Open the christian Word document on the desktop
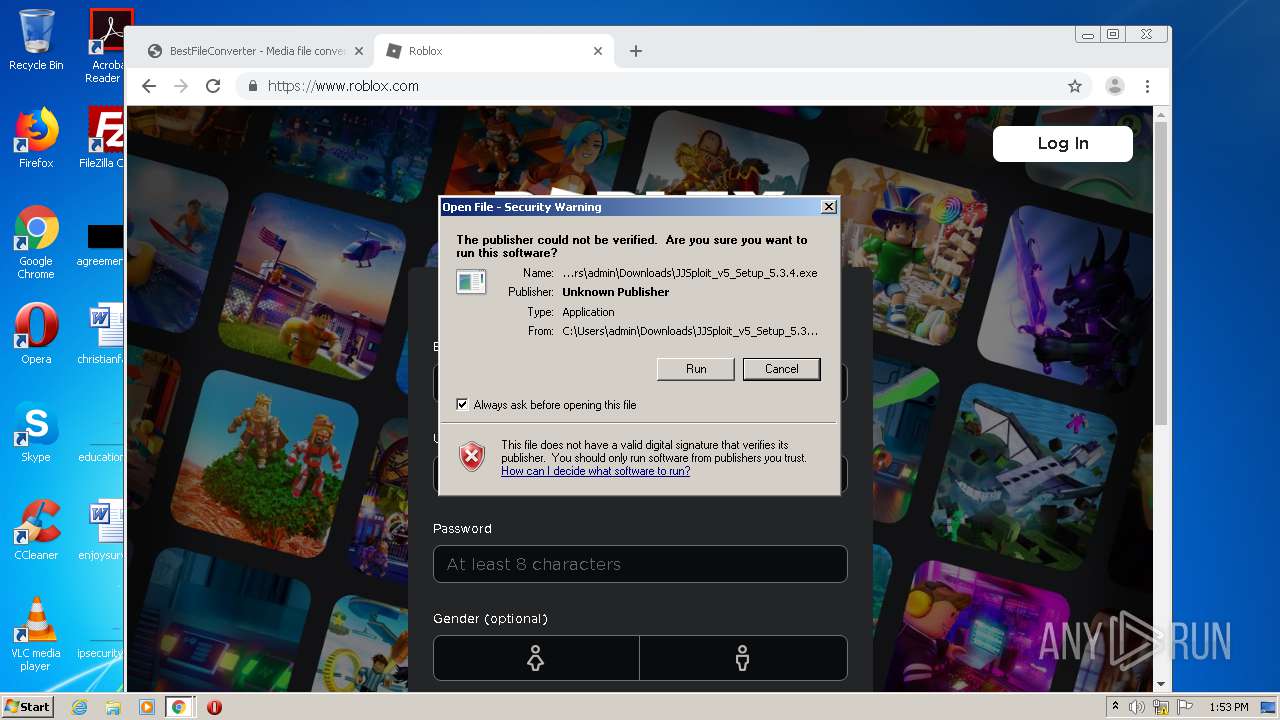The image size is (1280, 720). pyautogui.click(x=100, y=334)
